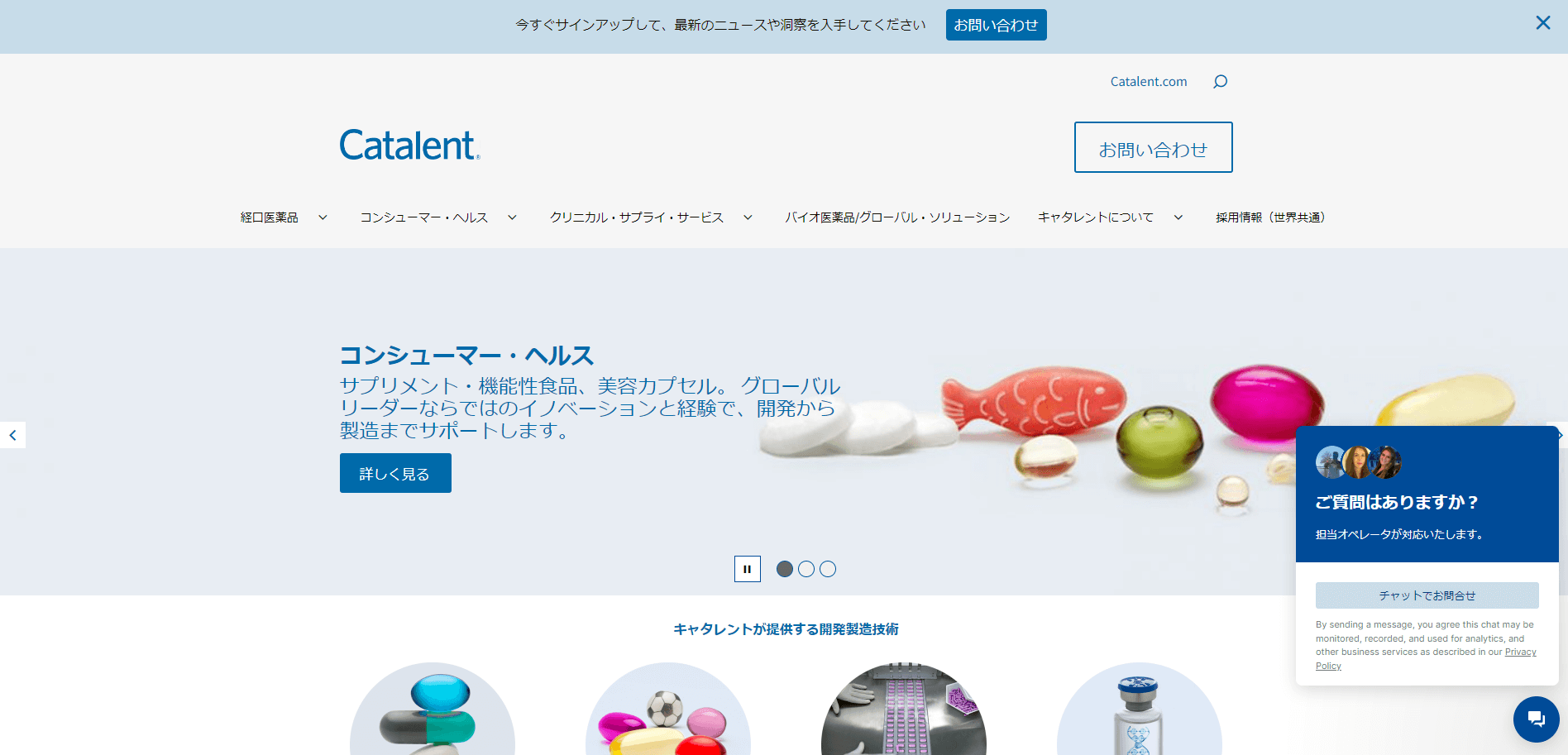Expand the キャタレントについて chevron
Viewport: 1568px width, 755px height.
point(1178,217)
